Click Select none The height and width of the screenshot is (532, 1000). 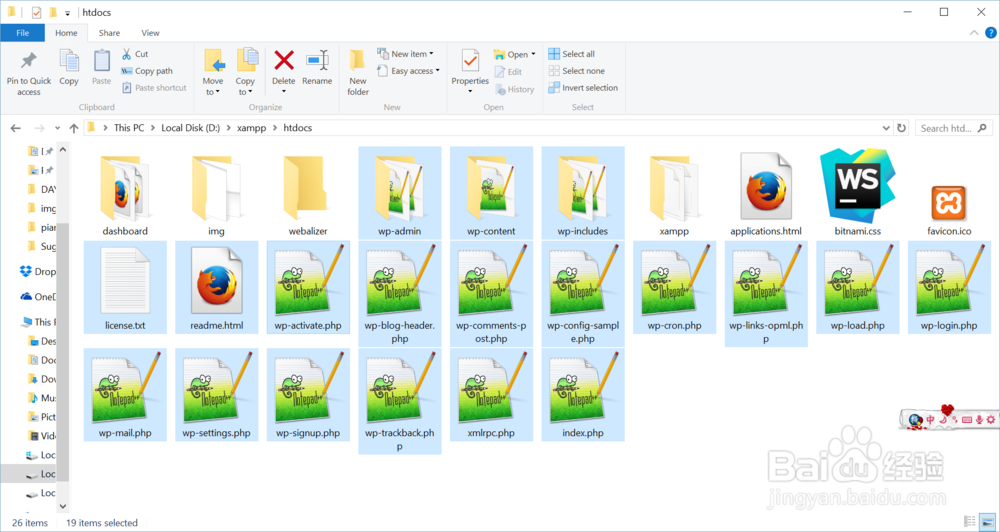[576, 71]
